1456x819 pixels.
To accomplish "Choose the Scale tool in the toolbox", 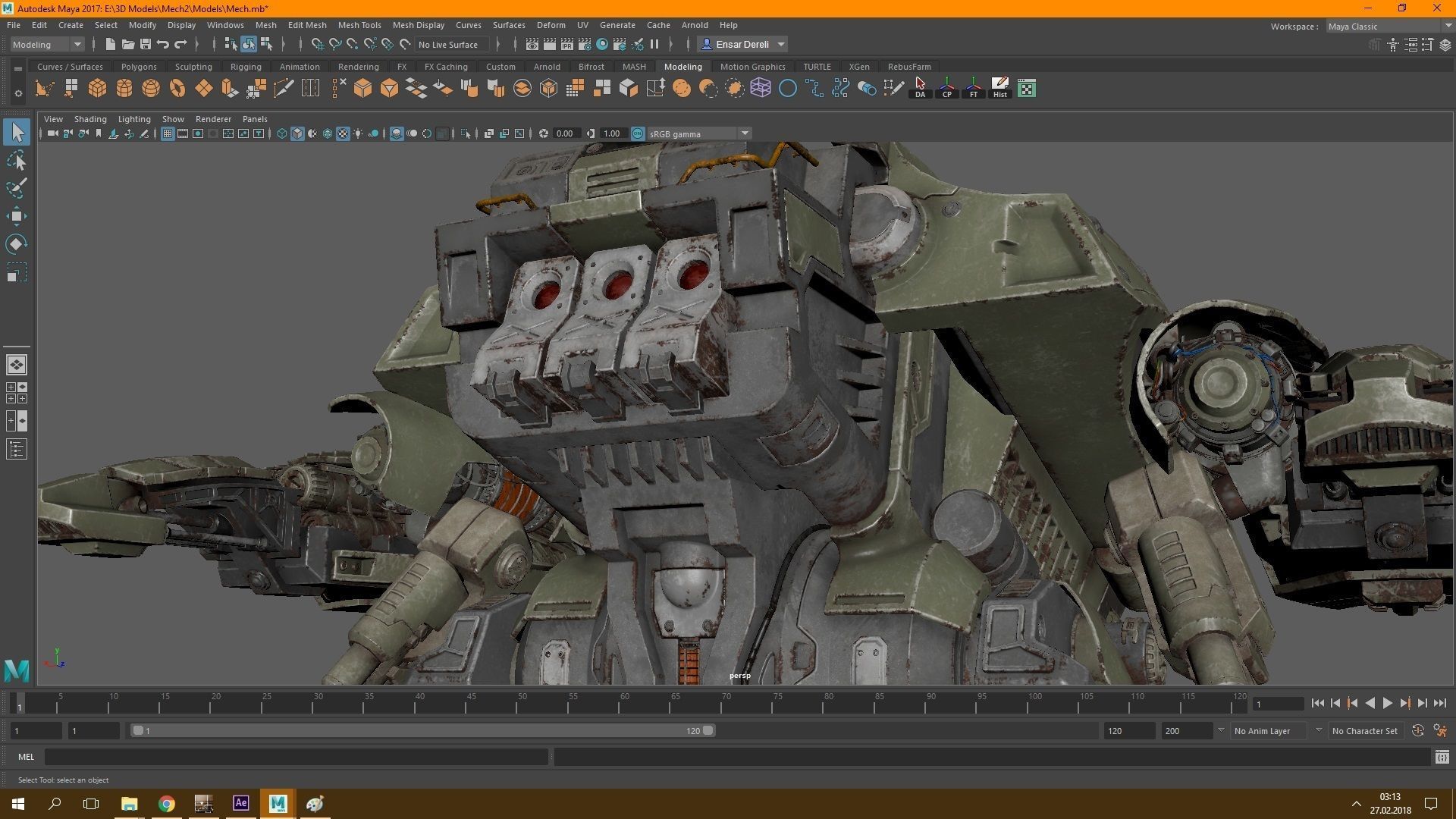I will (x=17, y=272).
